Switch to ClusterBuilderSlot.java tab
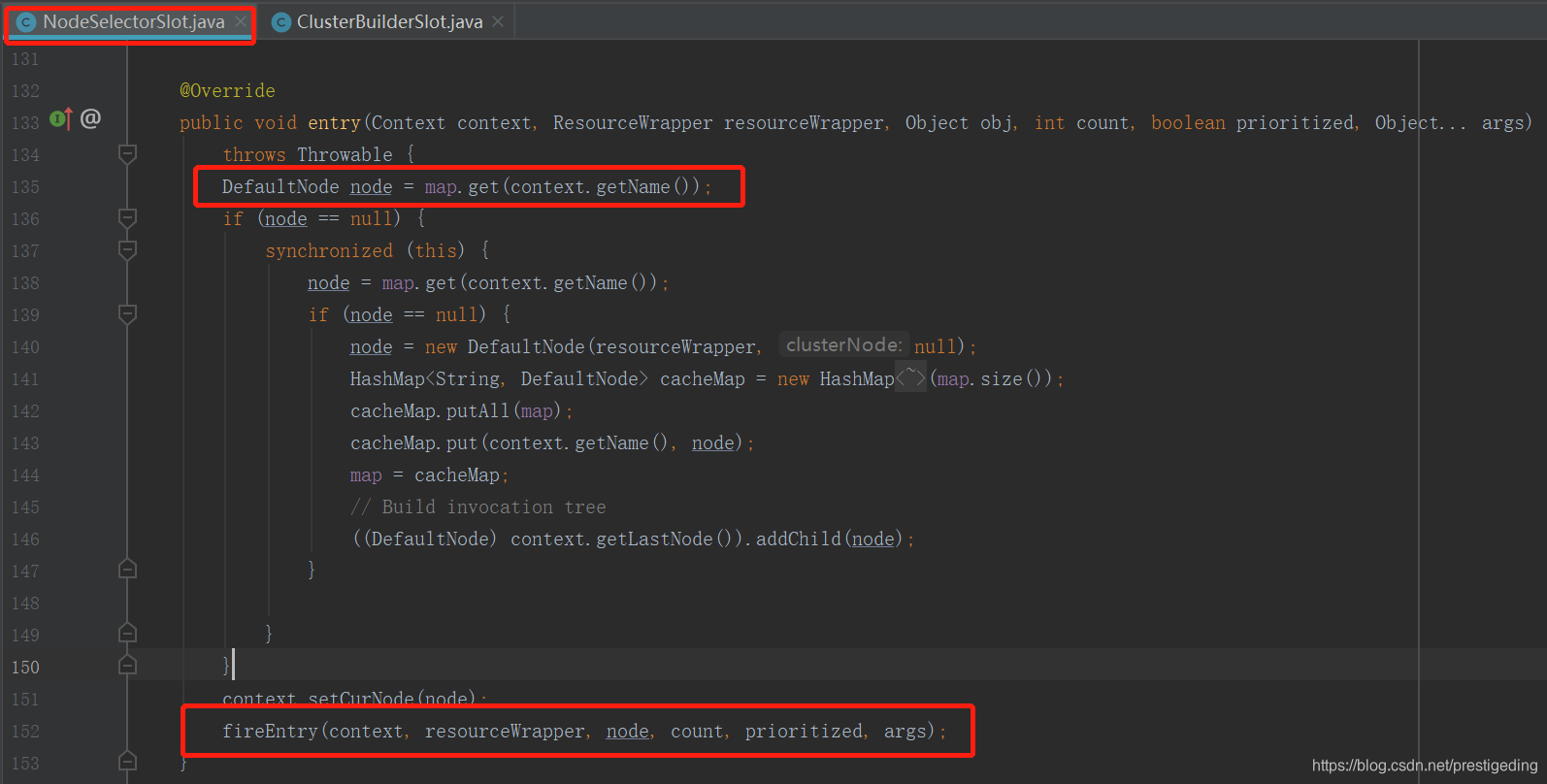 tap(389, 22)
